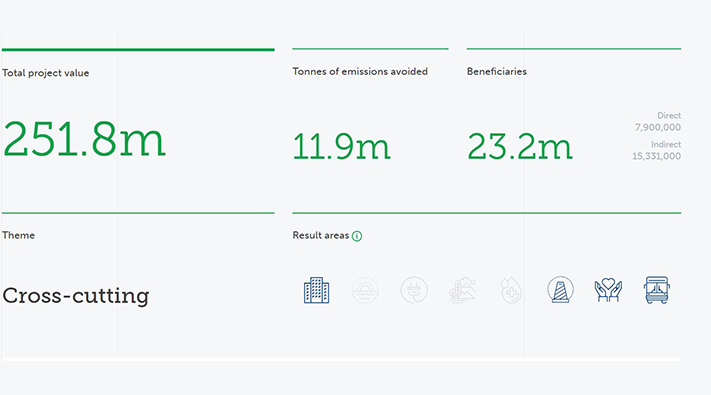Screen dimensions: 711x395
Task: Select the greyed forest and mountains icon
Action: 463,290
